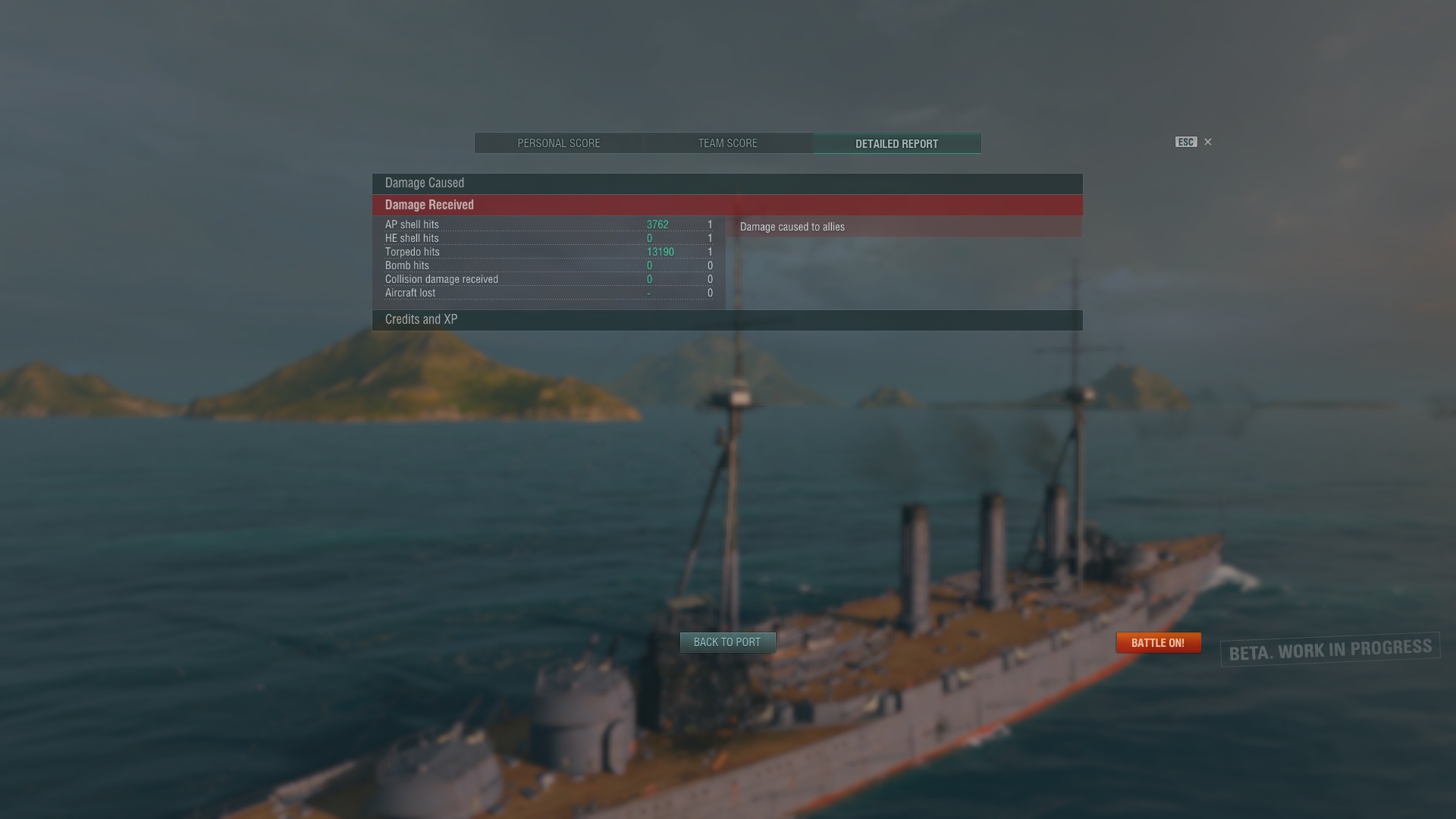The width and height of the screenshot is (1456, 819).
Task: Click the Beta Work in Progress watermark
Action: tap(1330, 649)
